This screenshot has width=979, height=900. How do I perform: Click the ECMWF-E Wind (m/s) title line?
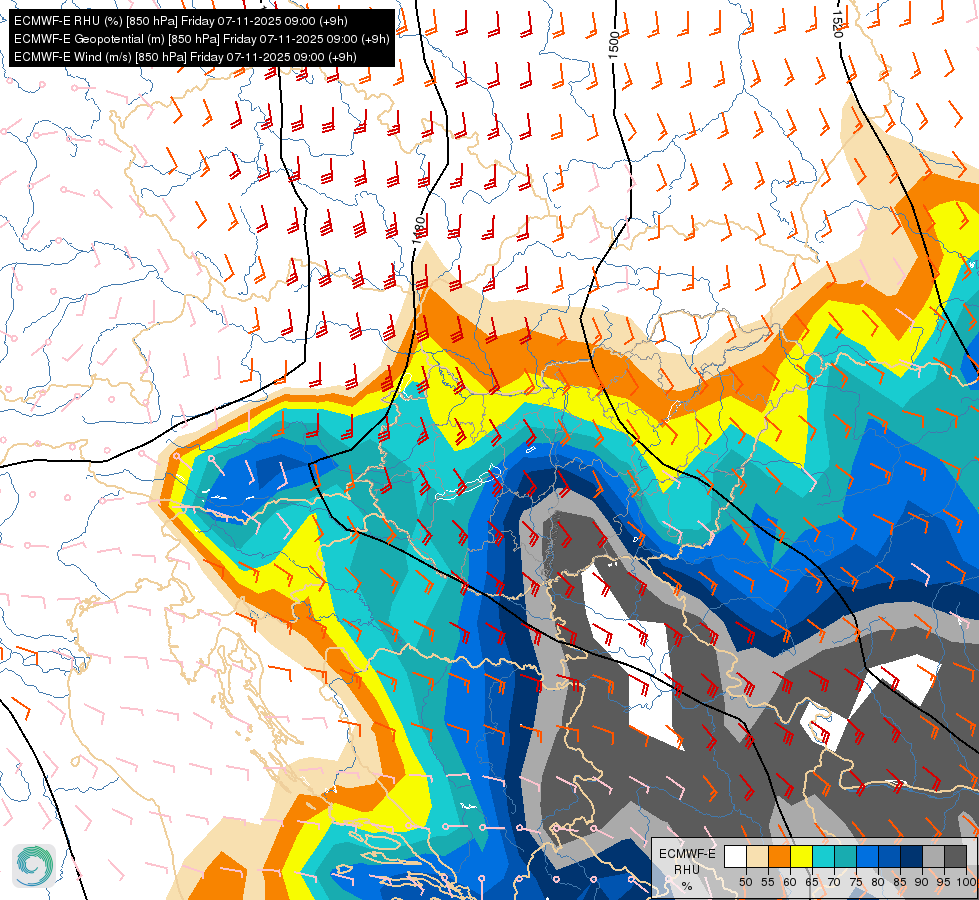(185, 57)
